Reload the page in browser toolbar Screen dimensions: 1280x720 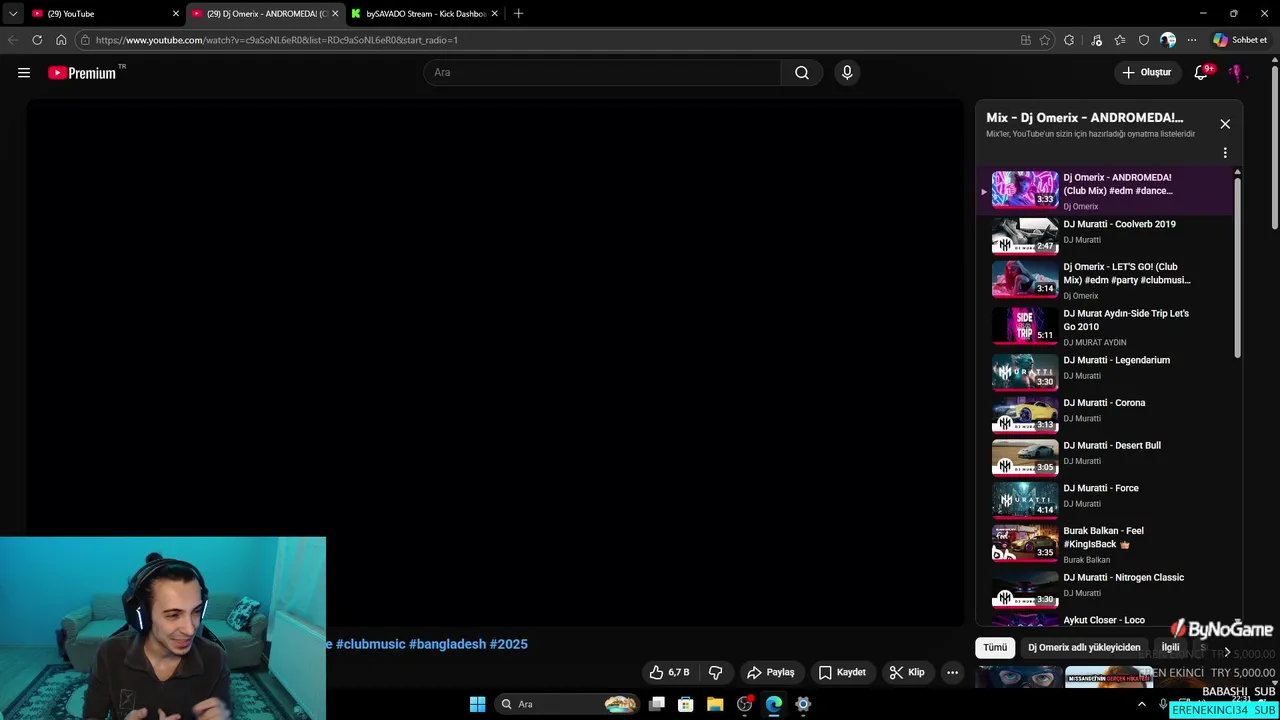[37, 40]
